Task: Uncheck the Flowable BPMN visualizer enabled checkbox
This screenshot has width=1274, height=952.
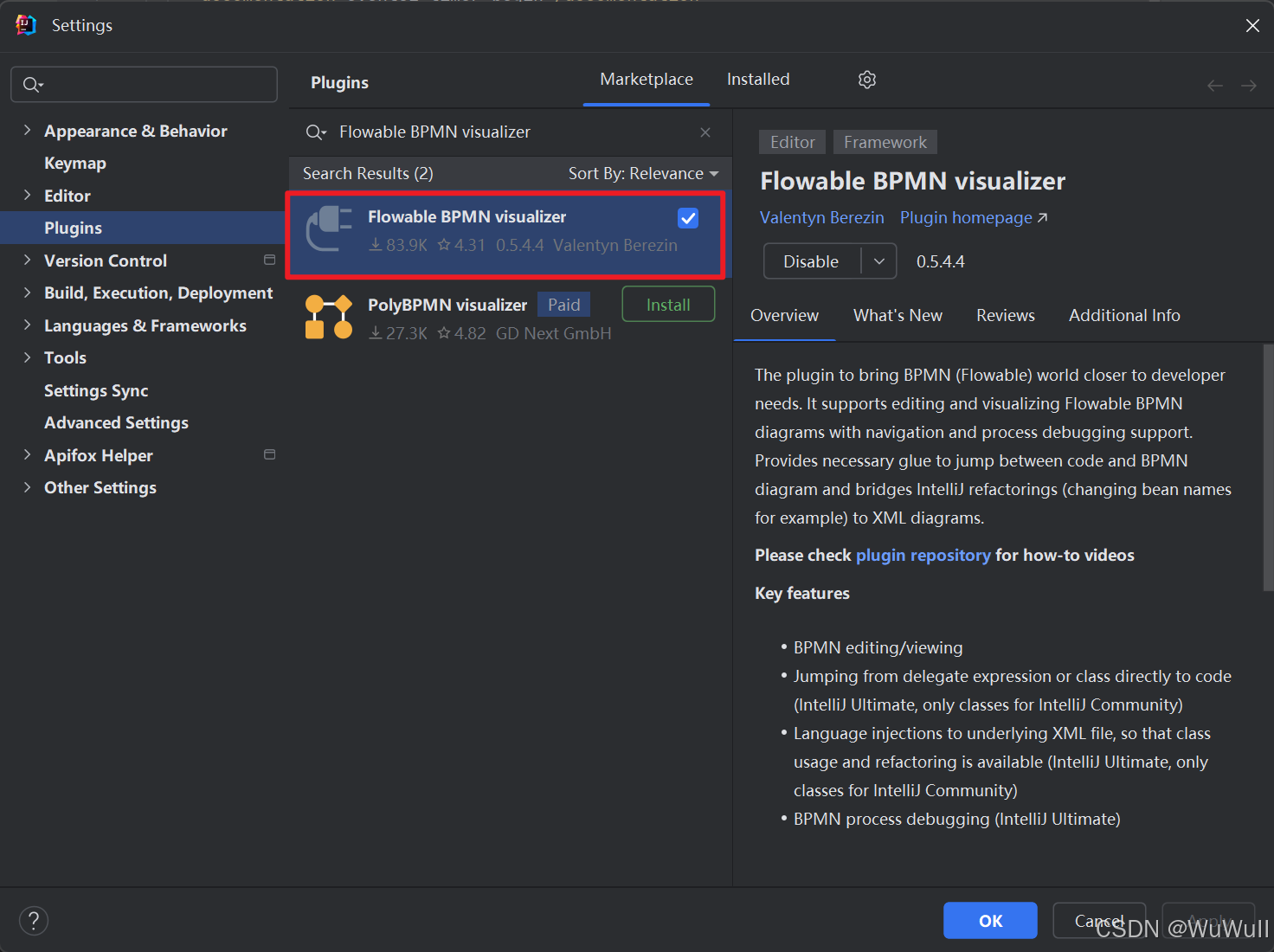Action: tap(688, 218)
